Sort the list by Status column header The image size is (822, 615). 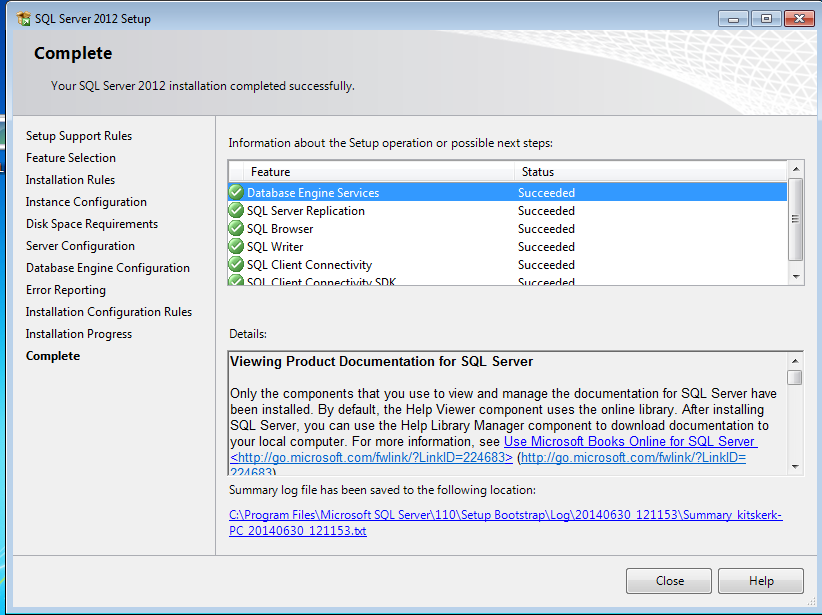[650, 172]
